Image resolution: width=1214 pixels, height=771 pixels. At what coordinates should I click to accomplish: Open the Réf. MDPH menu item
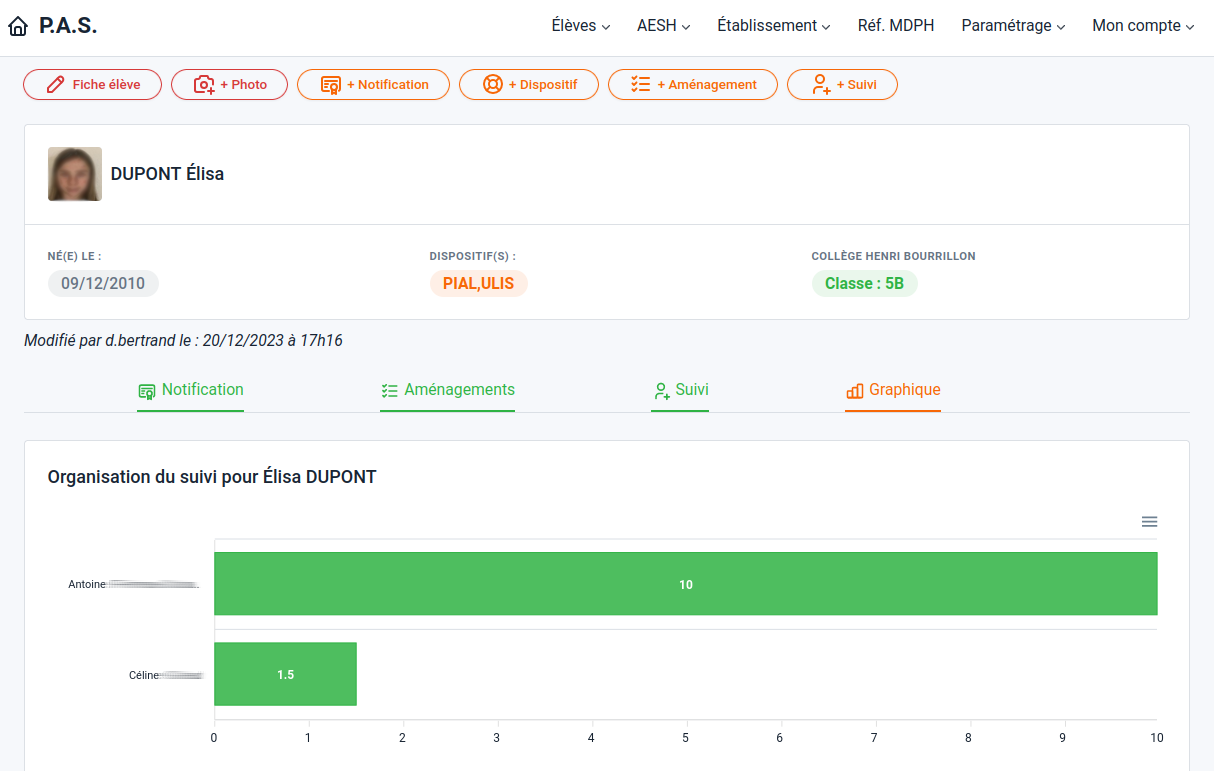click(x=895, y=26)
